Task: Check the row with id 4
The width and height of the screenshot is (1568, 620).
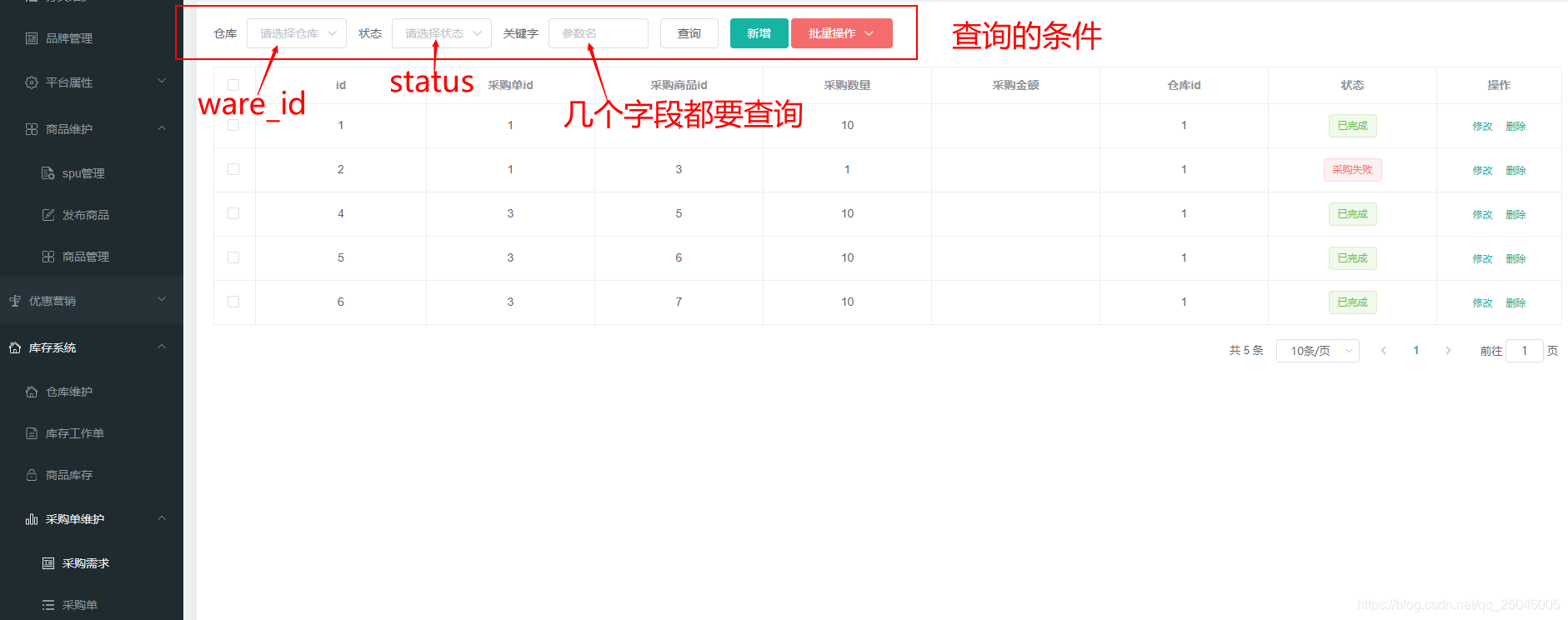Action: pos(233,213)
